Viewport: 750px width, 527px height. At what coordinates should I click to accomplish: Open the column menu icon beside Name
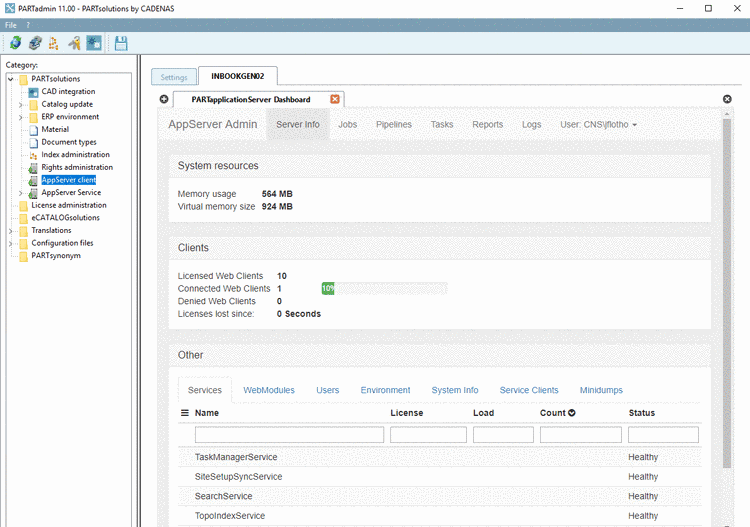(185, 413)
